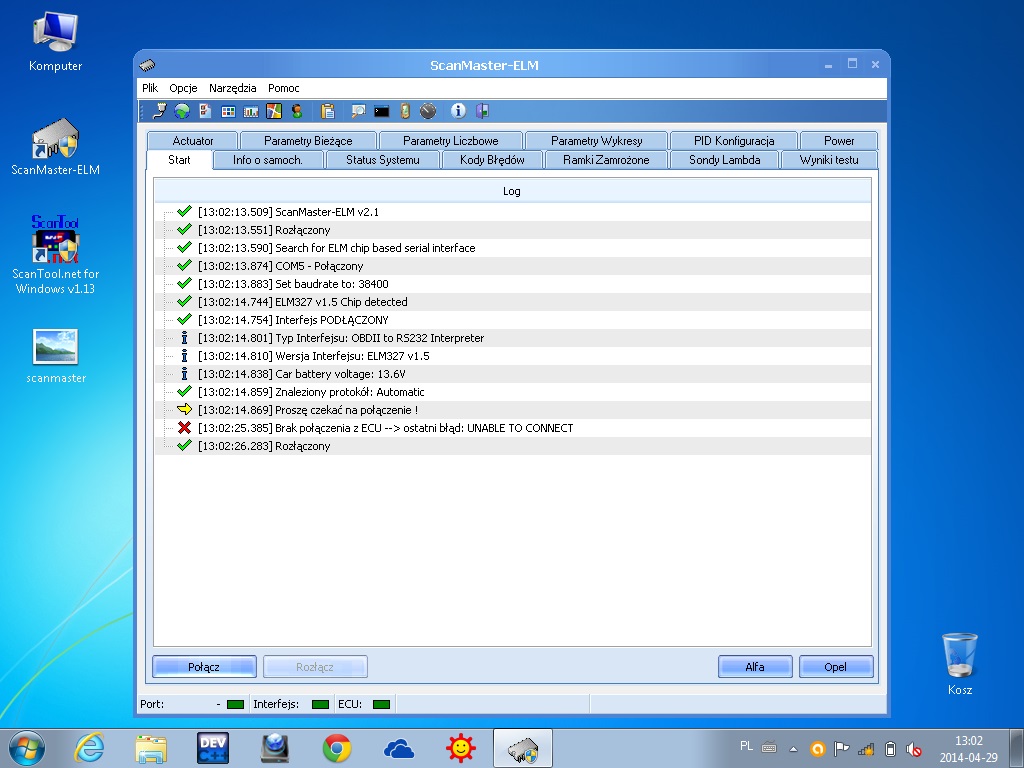Viewport: 1024px width, 768px height.
Task: Switch to the Sondy Lambda tab
Action: [x=724, y=160]
